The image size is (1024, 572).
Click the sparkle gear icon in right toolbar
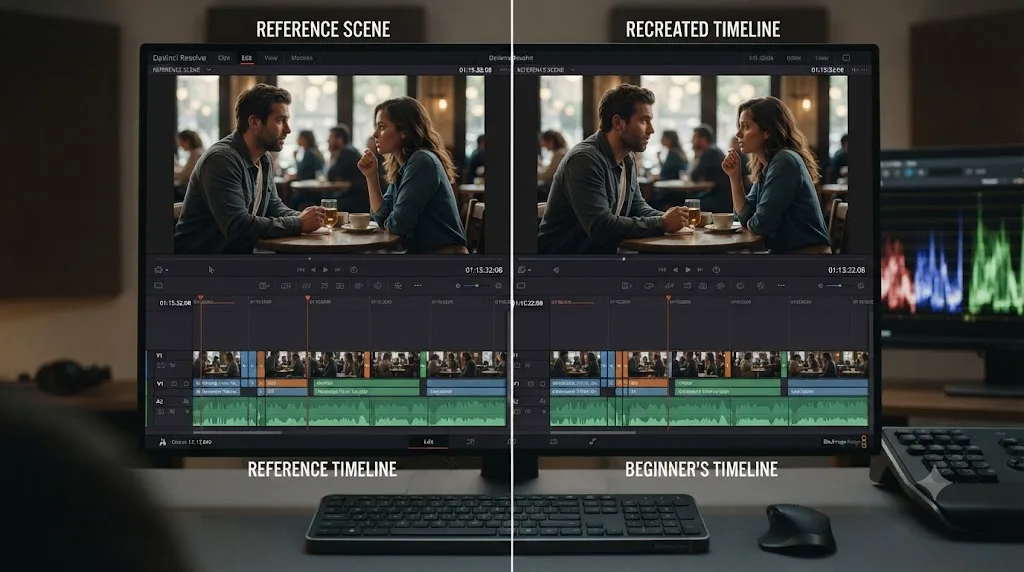[x=760, y=286]
